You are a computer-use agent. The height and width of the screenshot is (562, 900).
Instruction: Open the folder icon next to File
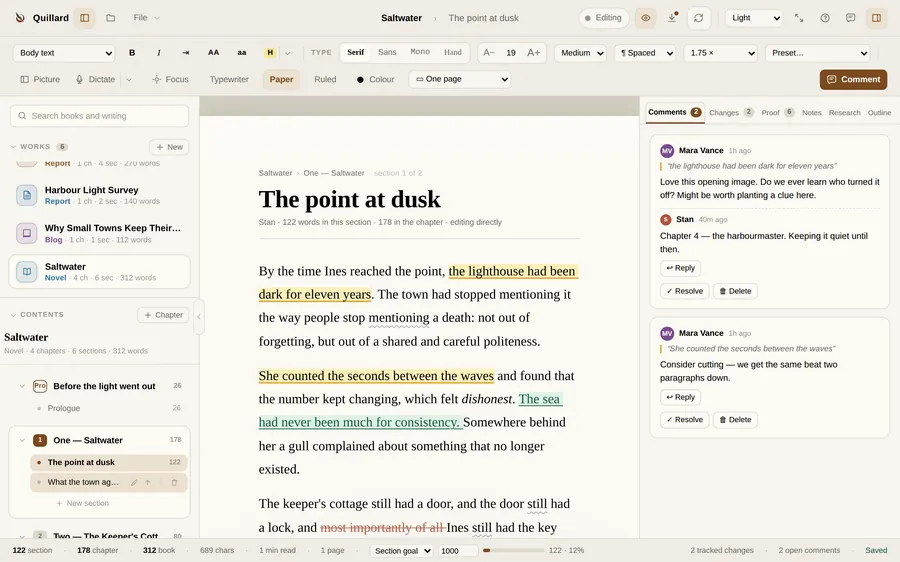pos(111,18)
